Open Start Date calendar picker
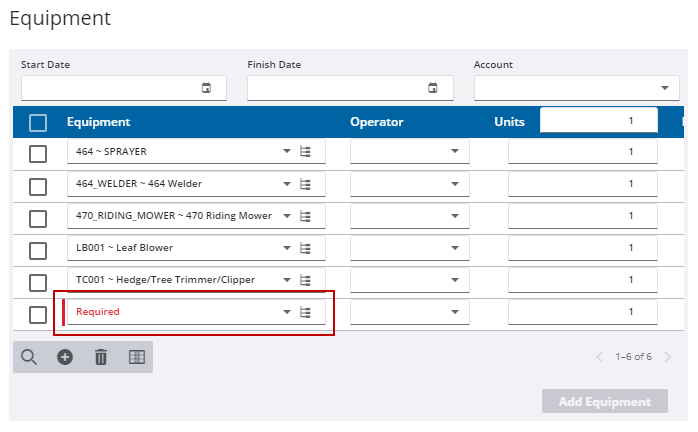698x432 pixels. click(207, 88)
